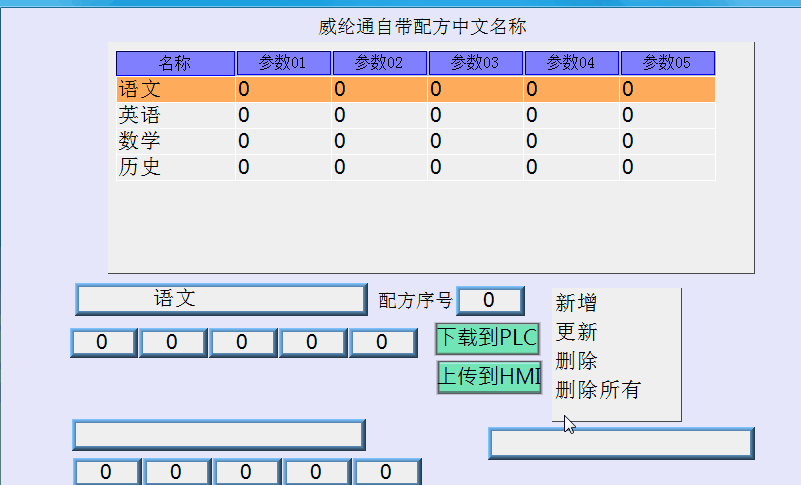Click 参数02 cell in the 英语 row

(379, 116)
